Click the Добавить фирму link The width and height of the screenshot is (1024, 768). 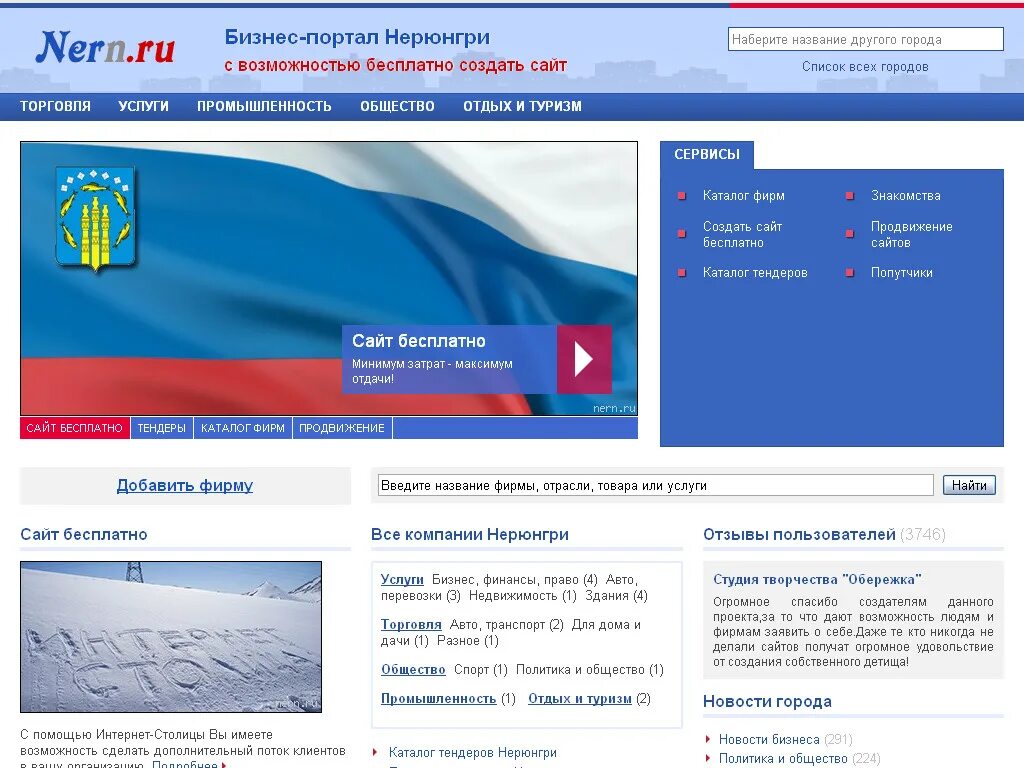coord(185,485)
